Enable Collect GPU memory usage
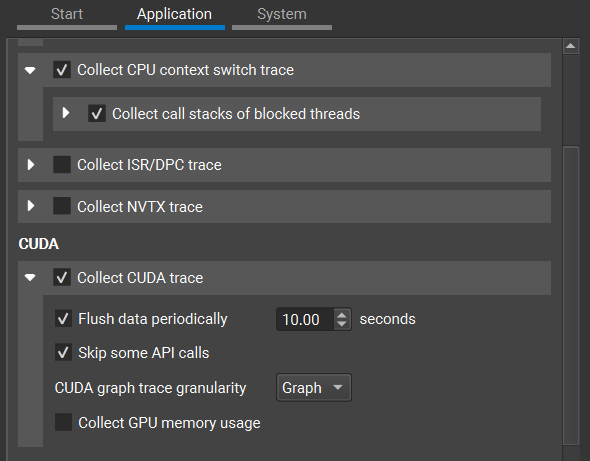 (63, 422)
